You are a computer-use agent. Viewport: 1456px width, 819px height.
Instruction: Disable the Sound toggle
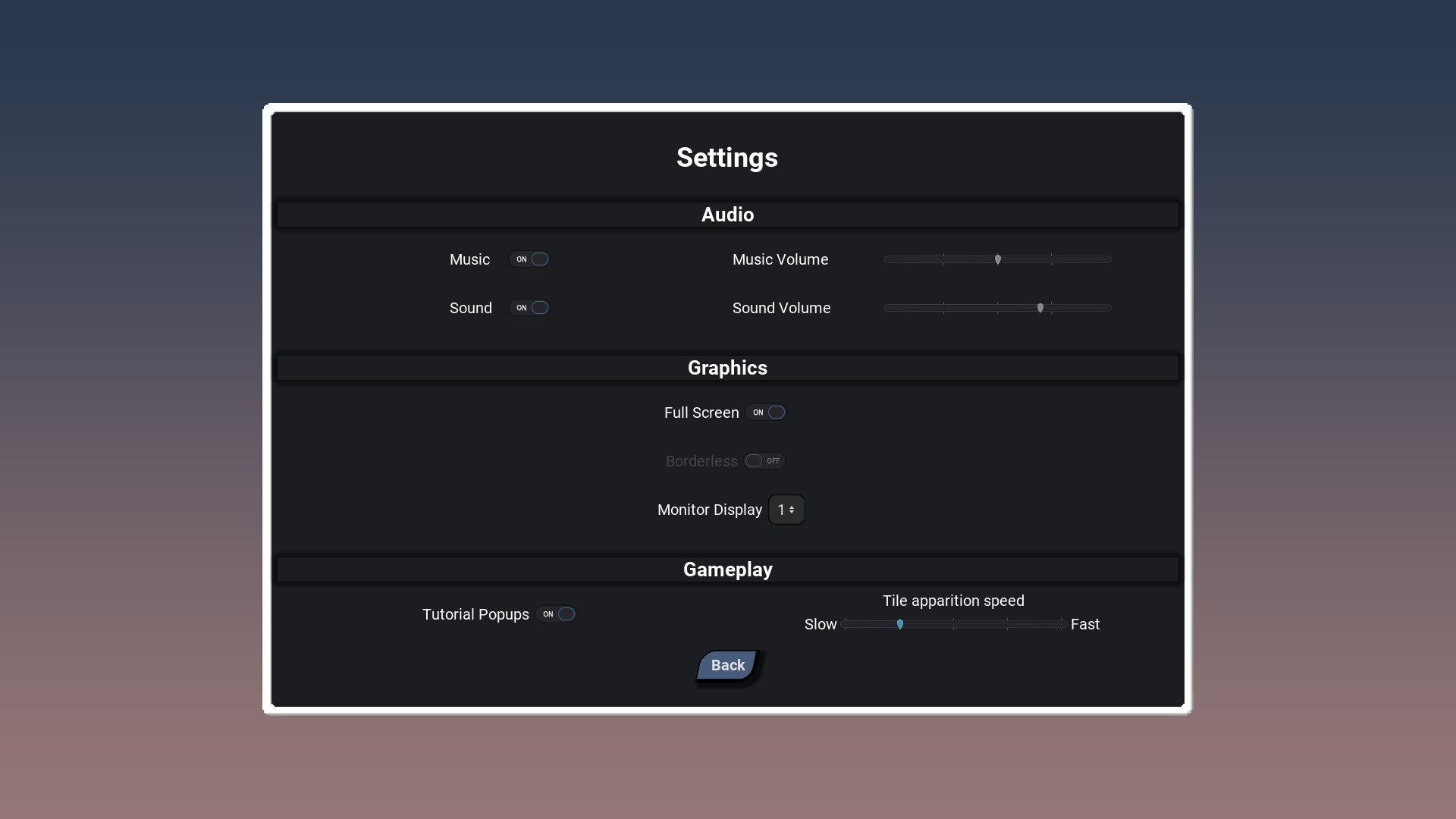529,308
